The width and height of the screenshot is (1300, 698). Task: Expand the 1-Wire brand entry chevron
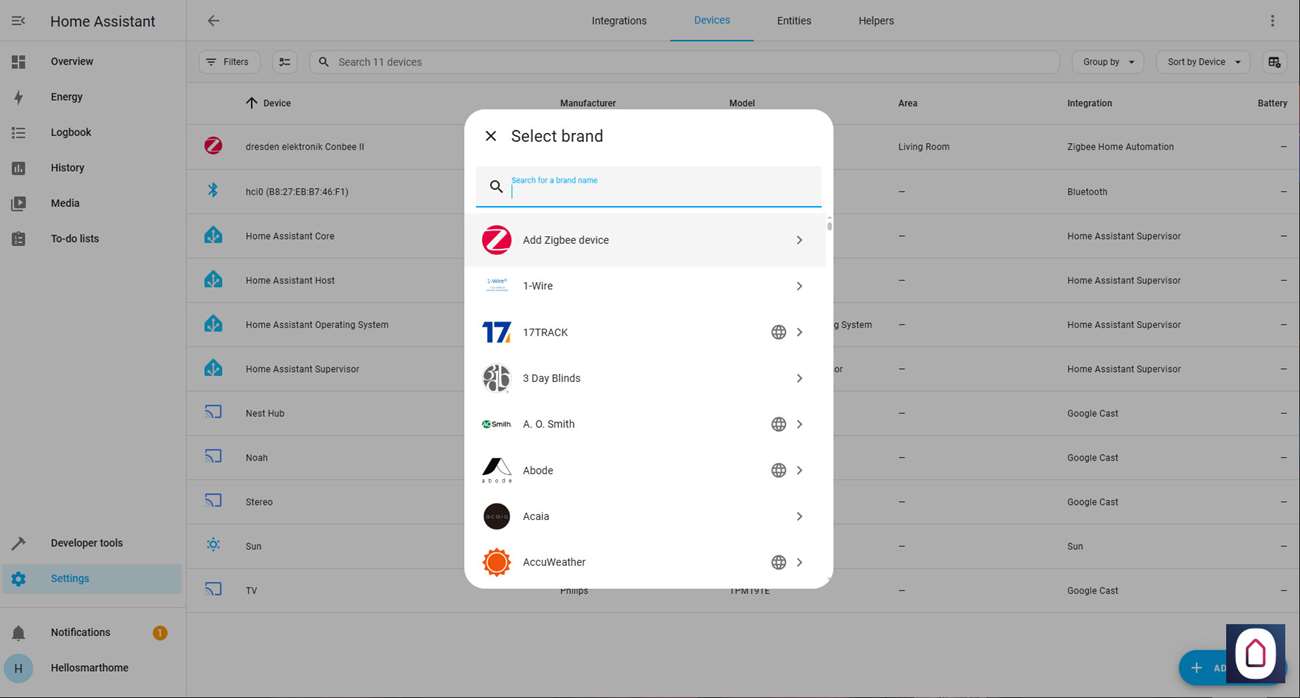[799, 286]
